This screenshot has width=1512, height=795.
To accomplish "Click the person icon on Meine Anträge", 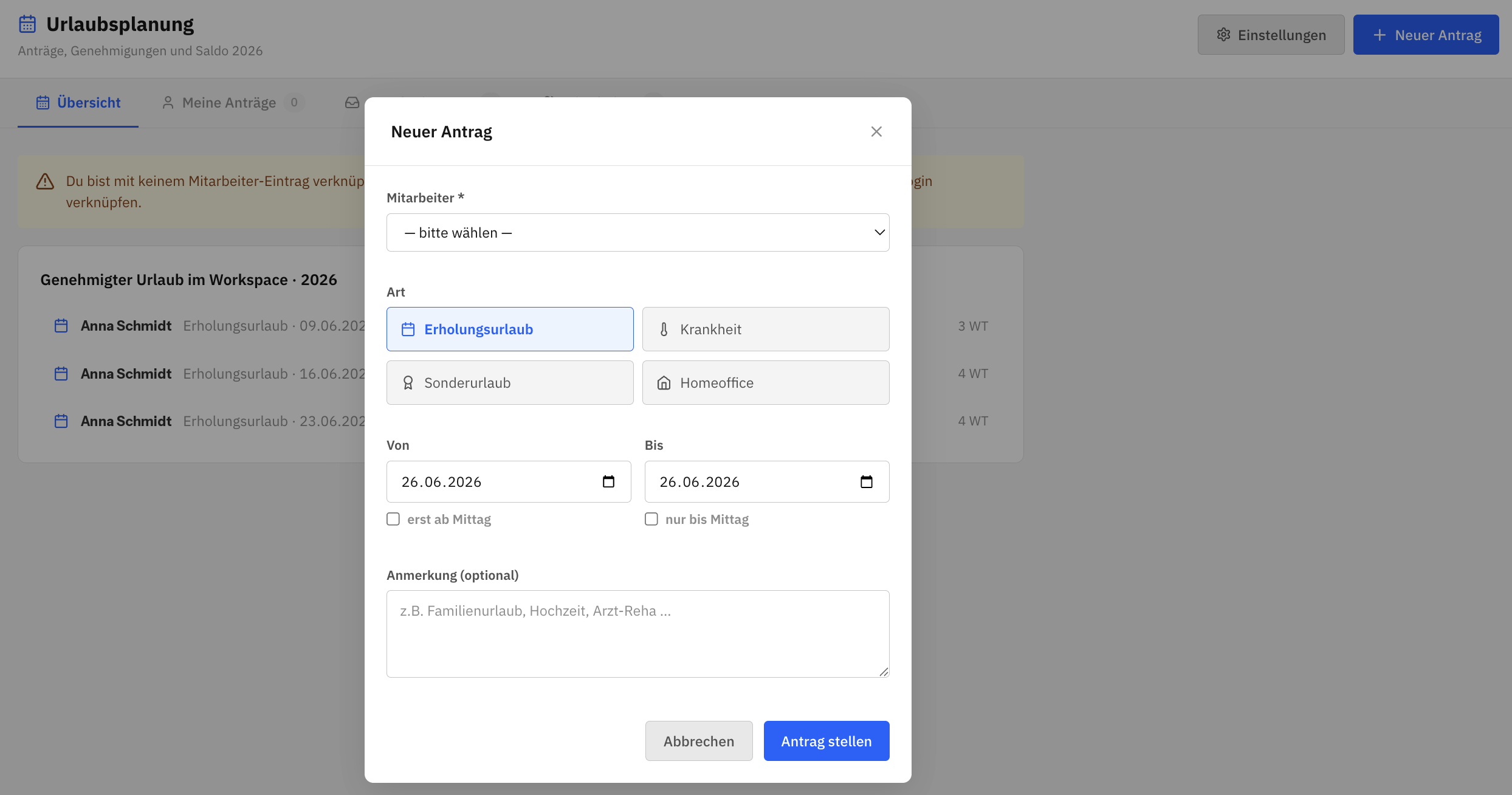I will tap(168, 102).
